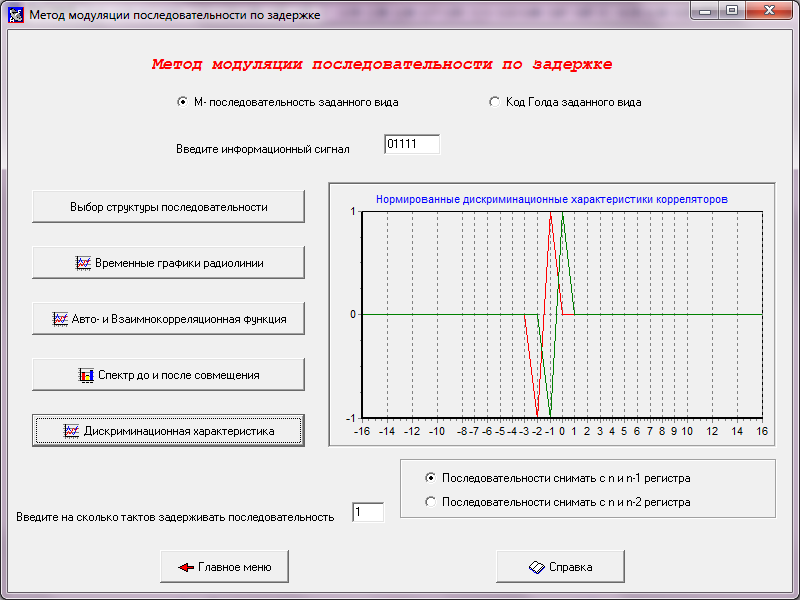800x600 pixels.
Task: Click the red arrow icon on Главное меню
Action: tap(186, 567)
